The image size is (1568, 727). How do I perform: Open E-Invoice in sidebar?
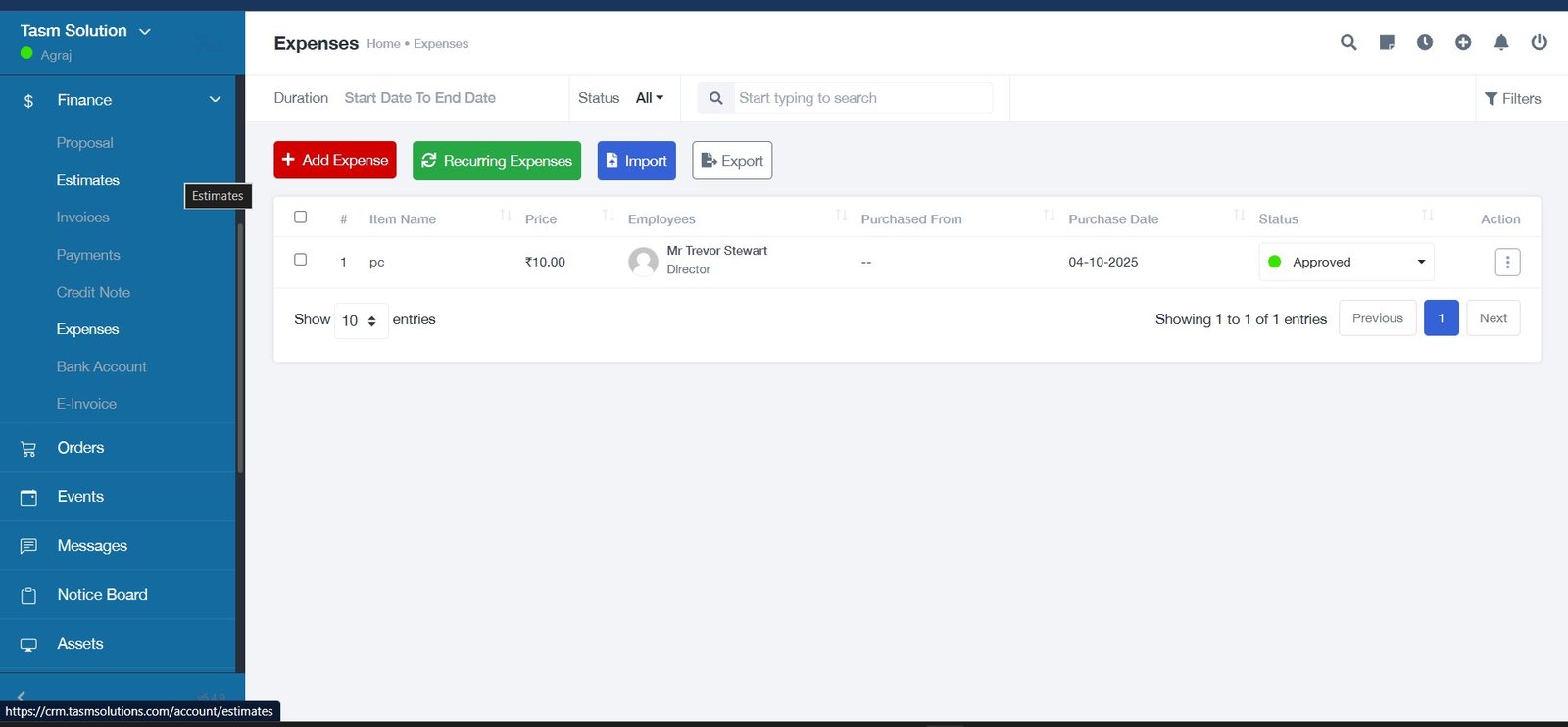(86, 404)
